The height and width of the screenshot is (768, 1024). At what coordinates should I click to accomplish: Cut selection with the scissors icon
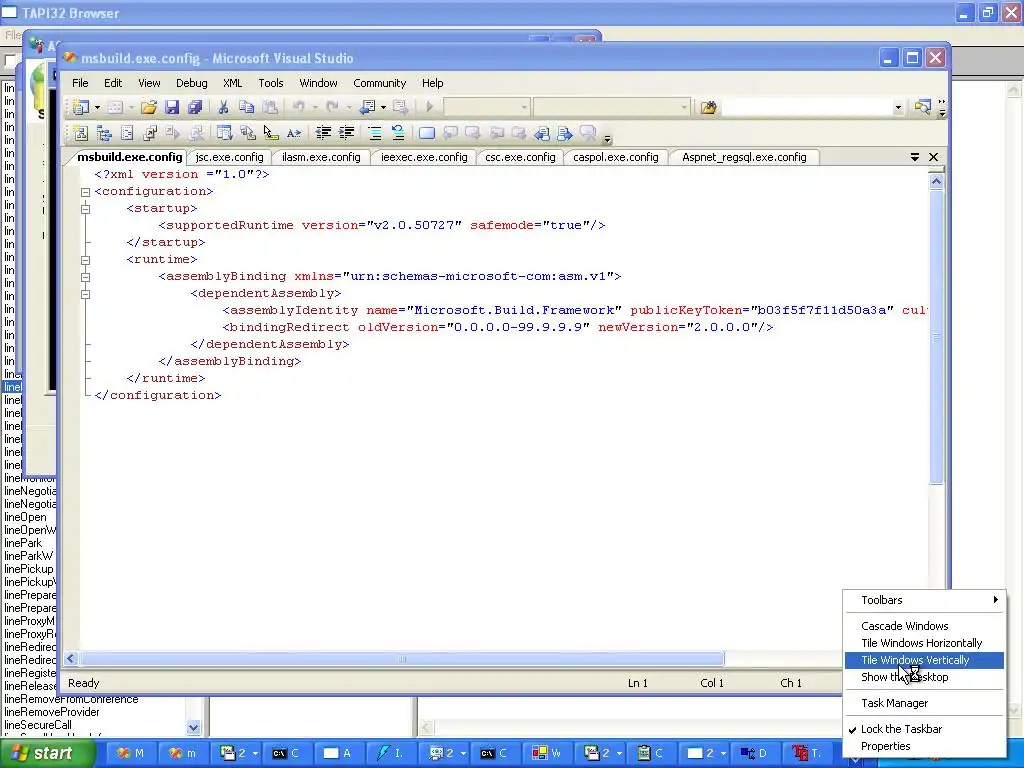(x=223, y=107)
